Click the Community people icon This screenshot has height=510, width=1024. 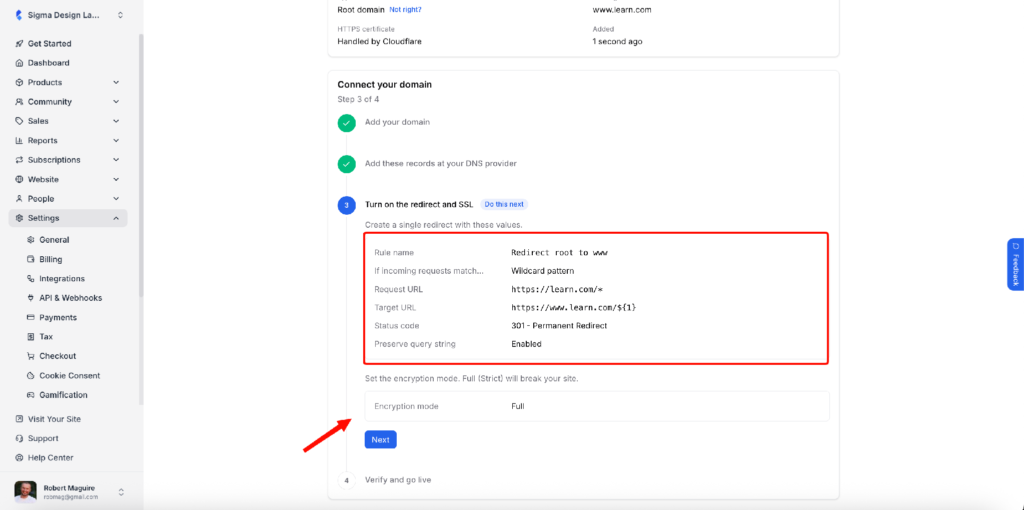pyautogui.click(x=19, y=102)
